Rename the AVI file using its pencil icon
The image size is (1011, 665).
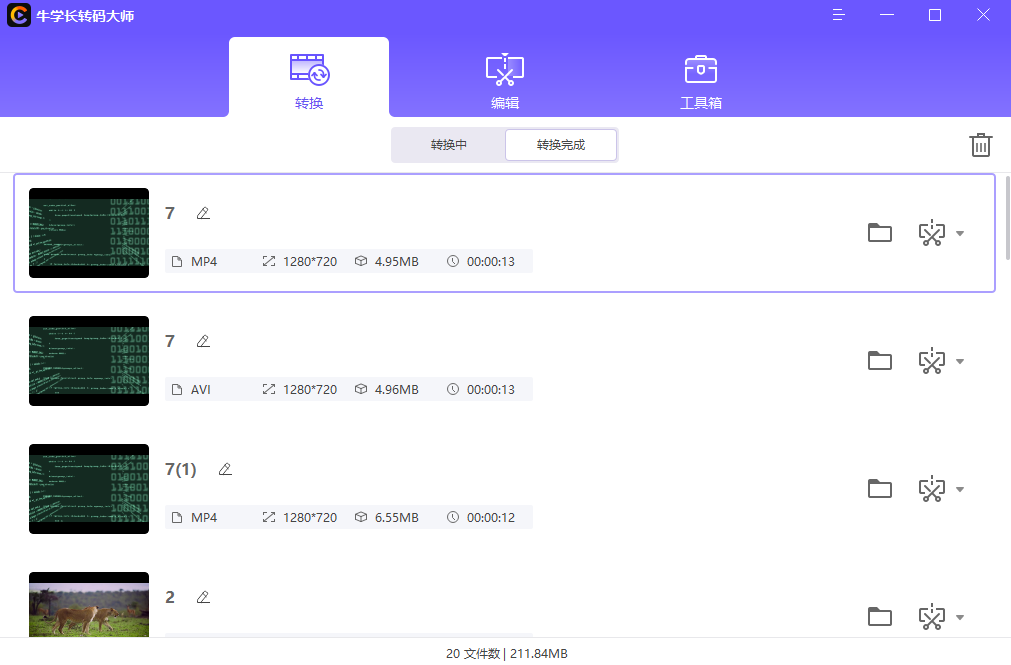point(203,341)
